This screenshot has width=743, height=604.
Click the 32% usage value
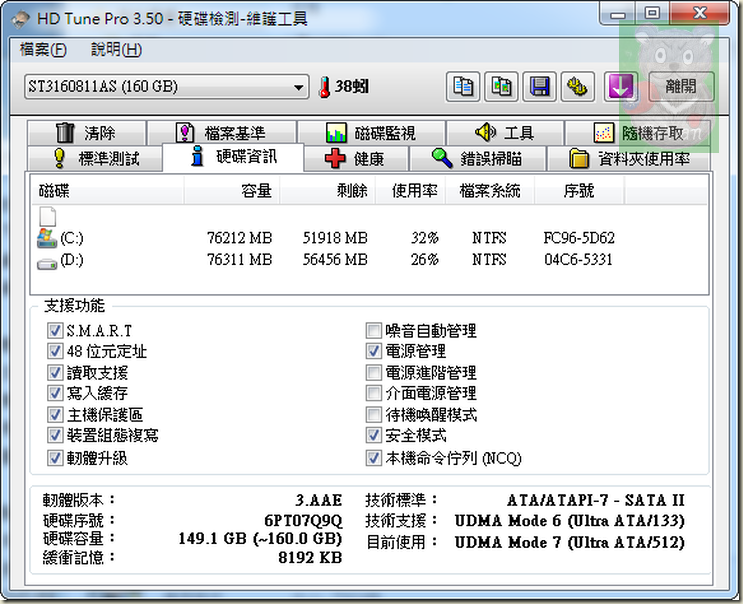tap(425, 238)
